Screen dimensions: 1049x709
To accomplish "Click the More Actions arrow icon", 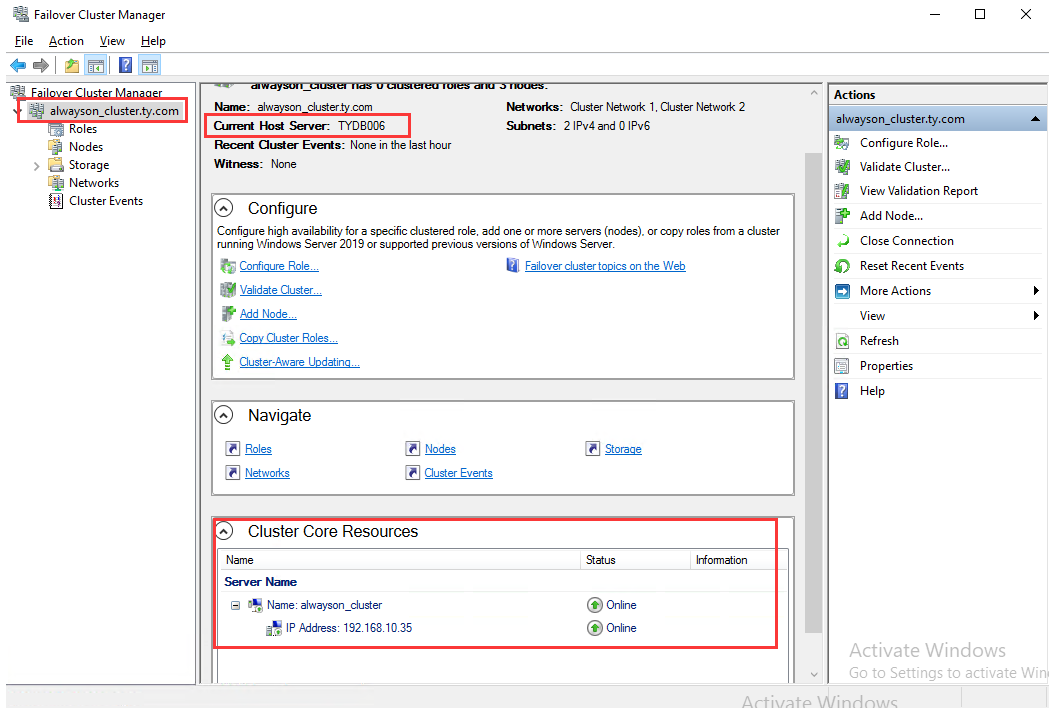I will click(x=842, y=291).
